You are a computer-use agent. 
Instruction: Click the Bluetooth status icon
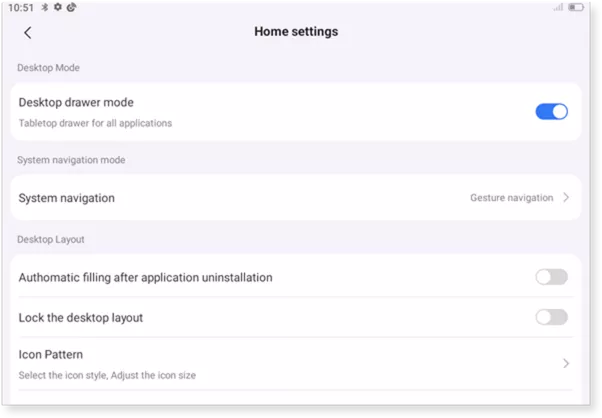point(46,8)
